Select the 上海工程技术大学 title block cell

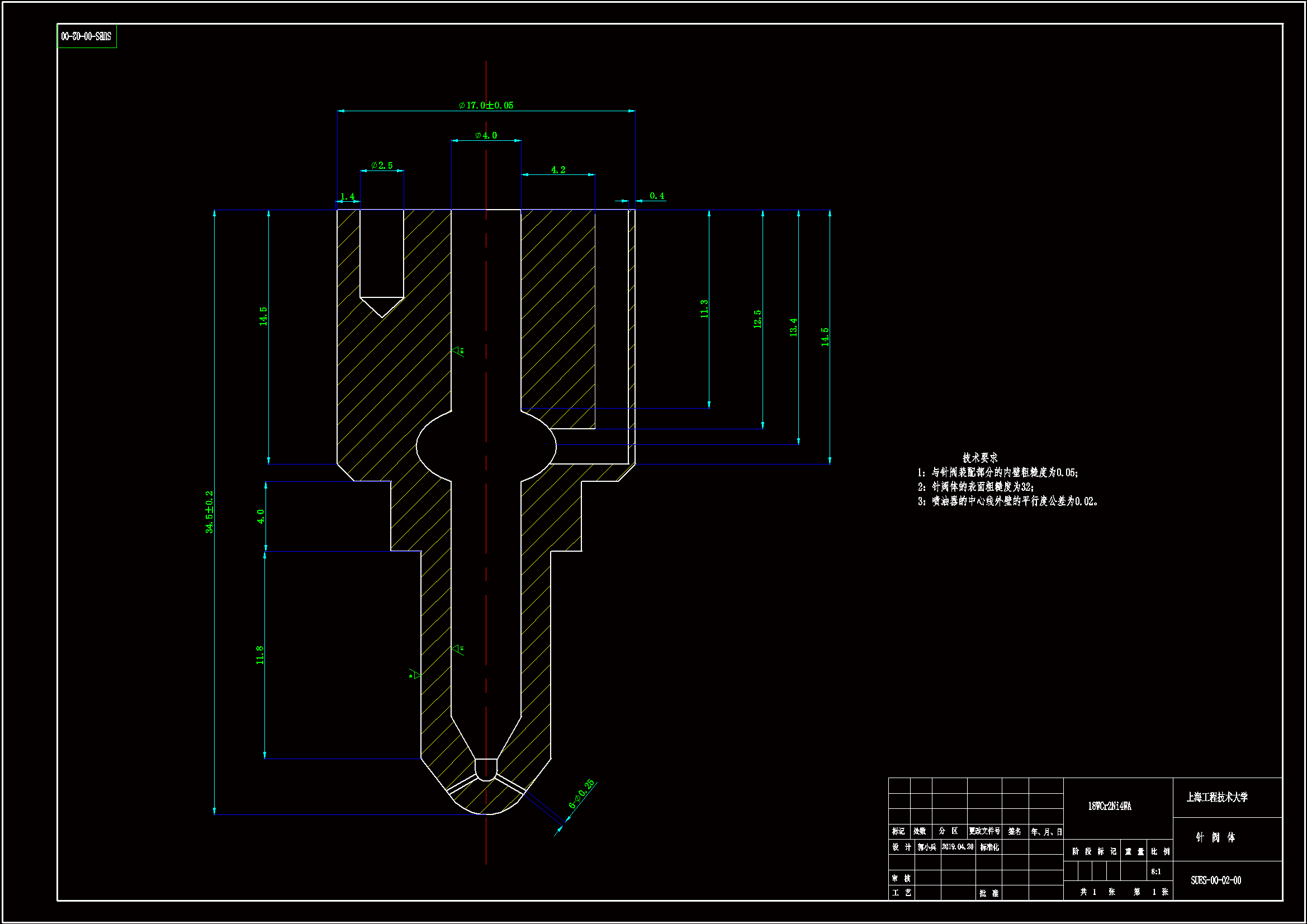coord(1217,798)
